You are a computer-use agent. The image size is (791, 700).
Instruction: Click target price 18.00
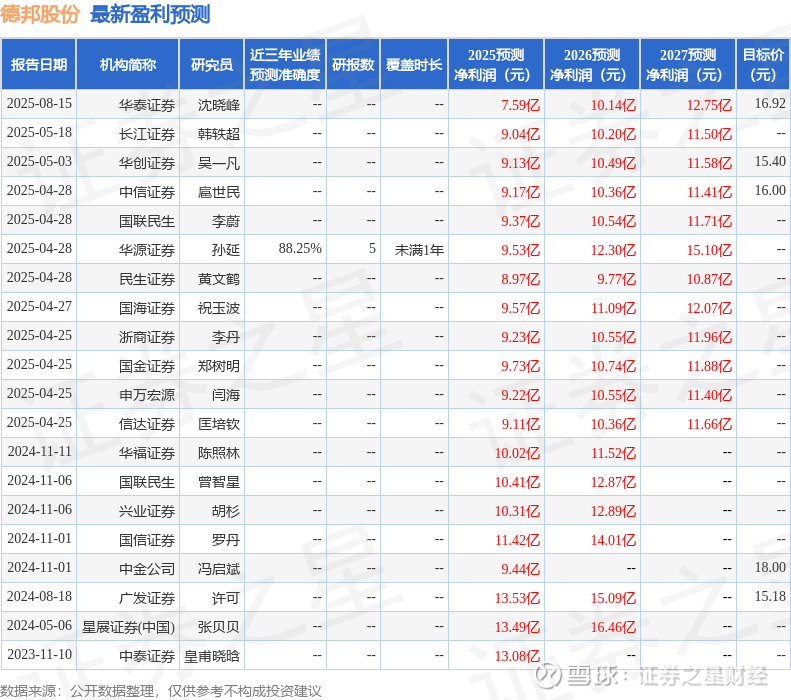tap(770, 568)
